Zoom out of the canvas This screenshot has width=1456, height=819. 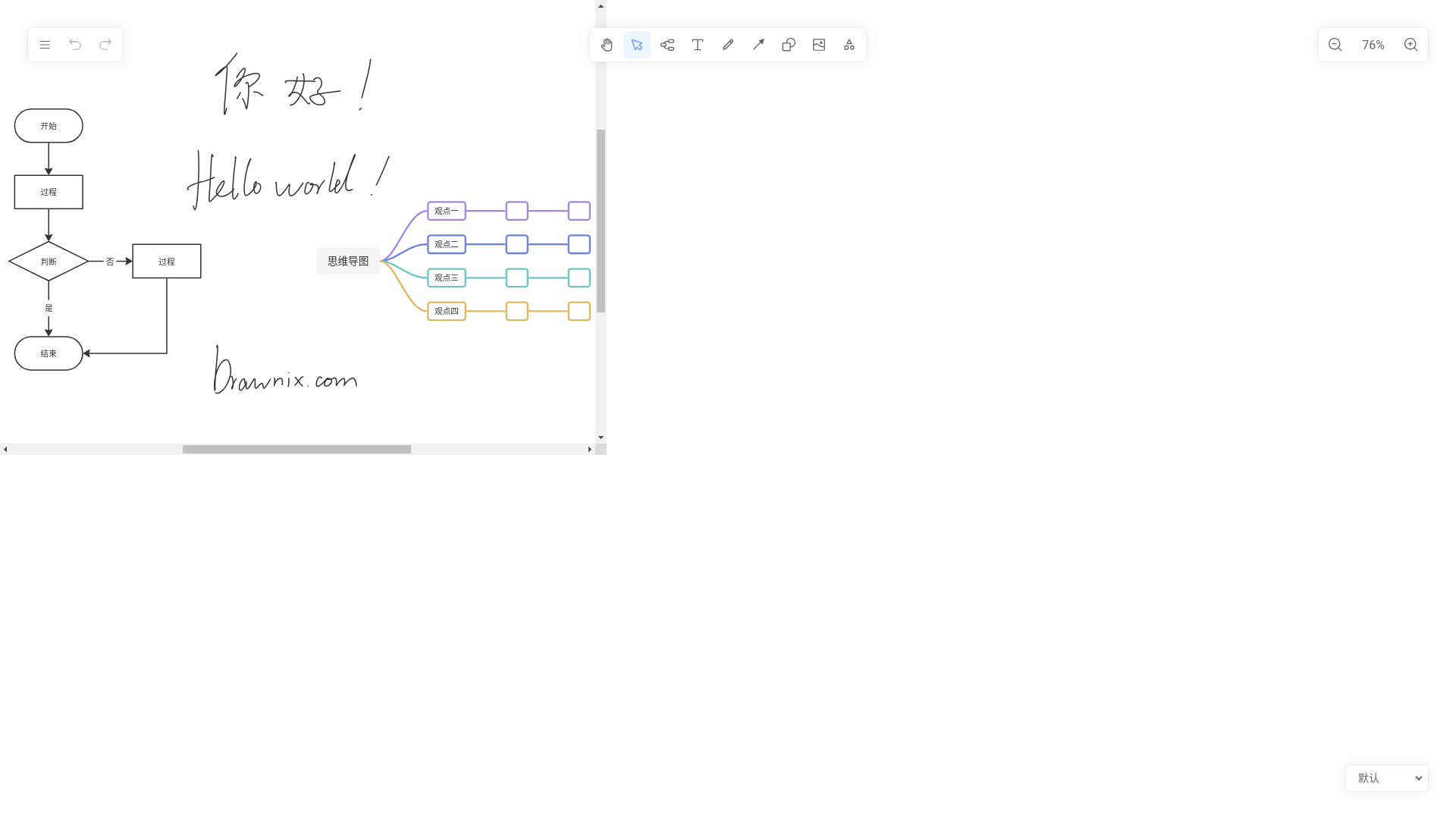1335,45
